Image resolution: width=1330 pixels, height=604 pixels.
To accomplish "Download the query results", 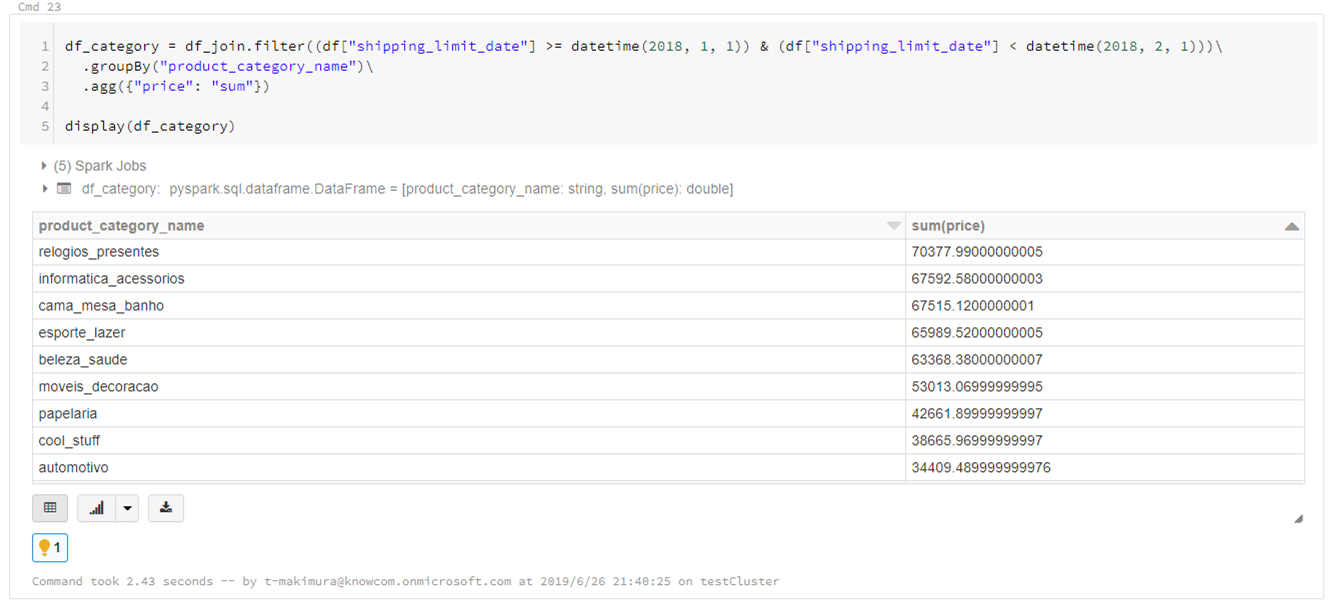I will pyautogui.click(x=166, y=508).
